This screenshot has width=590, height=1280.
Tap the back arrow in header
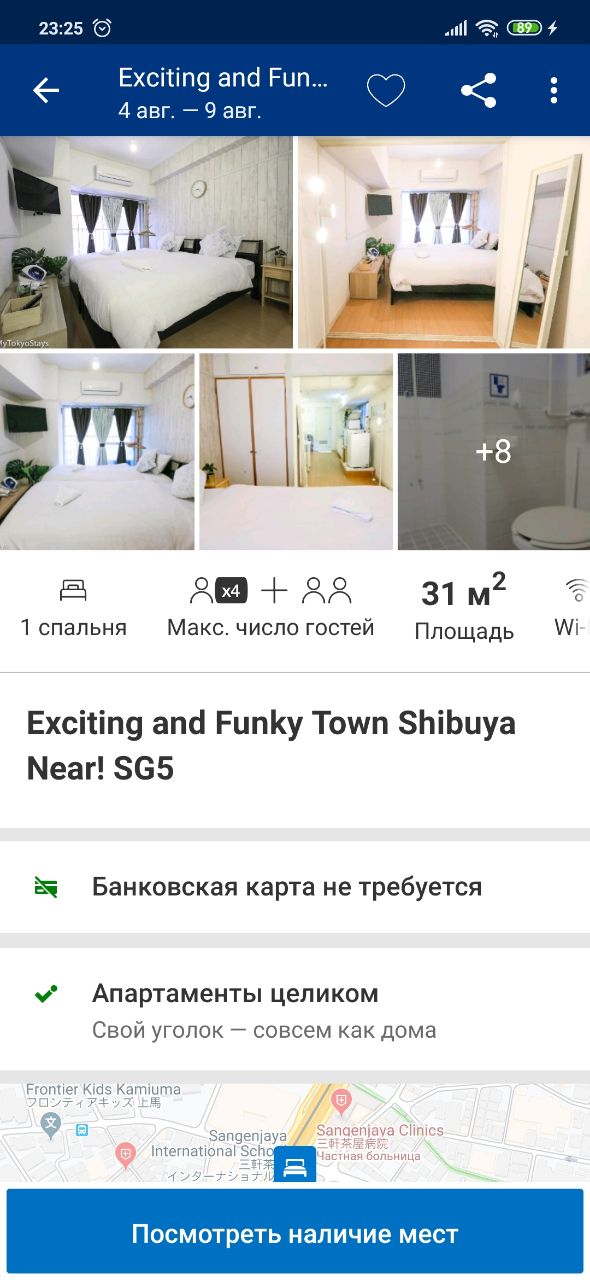tap(46, 91)
